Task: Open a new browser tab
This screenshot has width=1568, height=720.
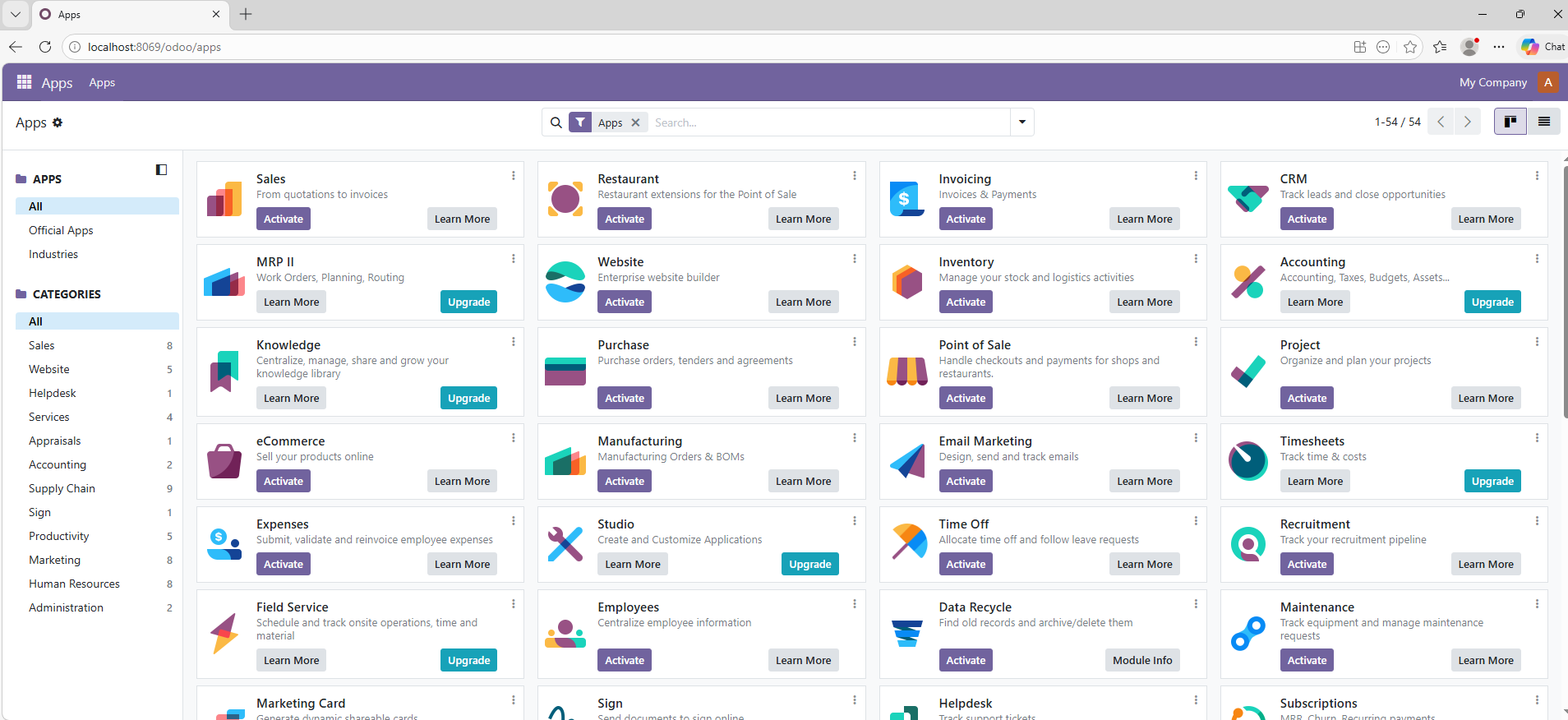Action: click(x=246, y=14)
